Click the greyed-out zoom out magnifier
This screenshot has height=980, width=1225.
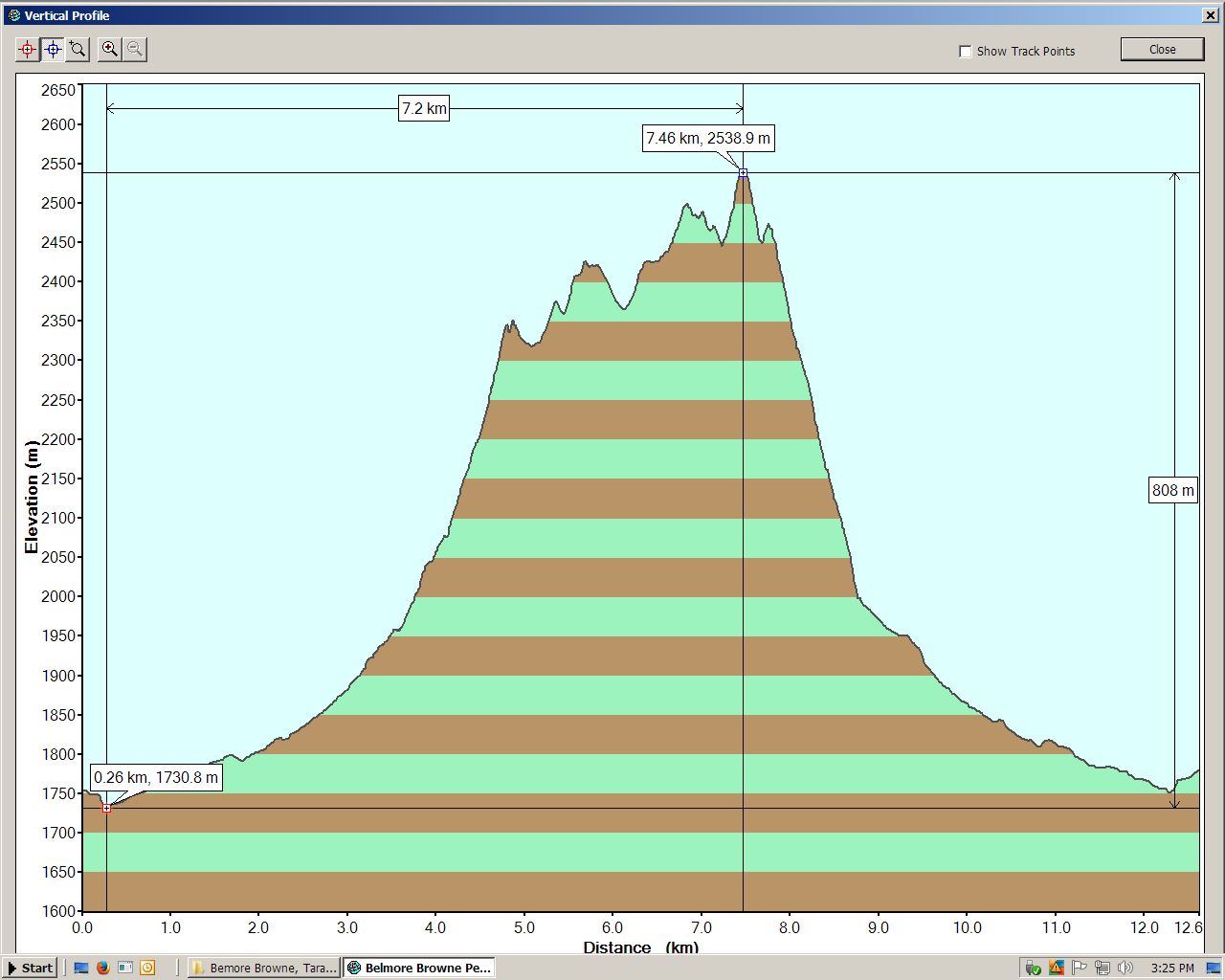[x=135, y=49]
